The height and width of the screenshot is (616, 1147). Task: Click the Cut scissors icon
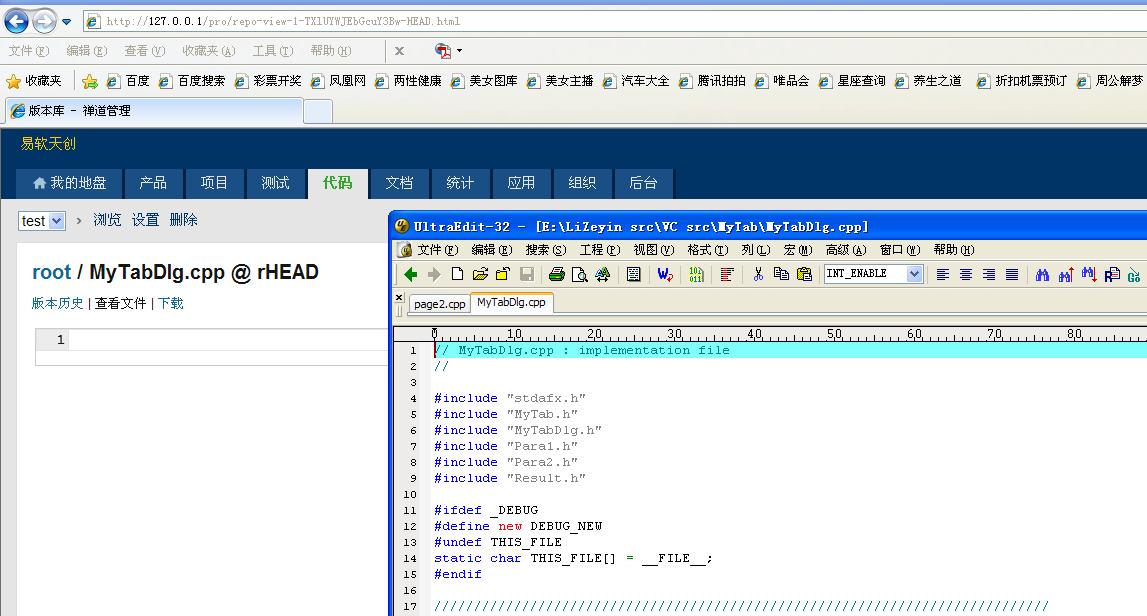758,274
